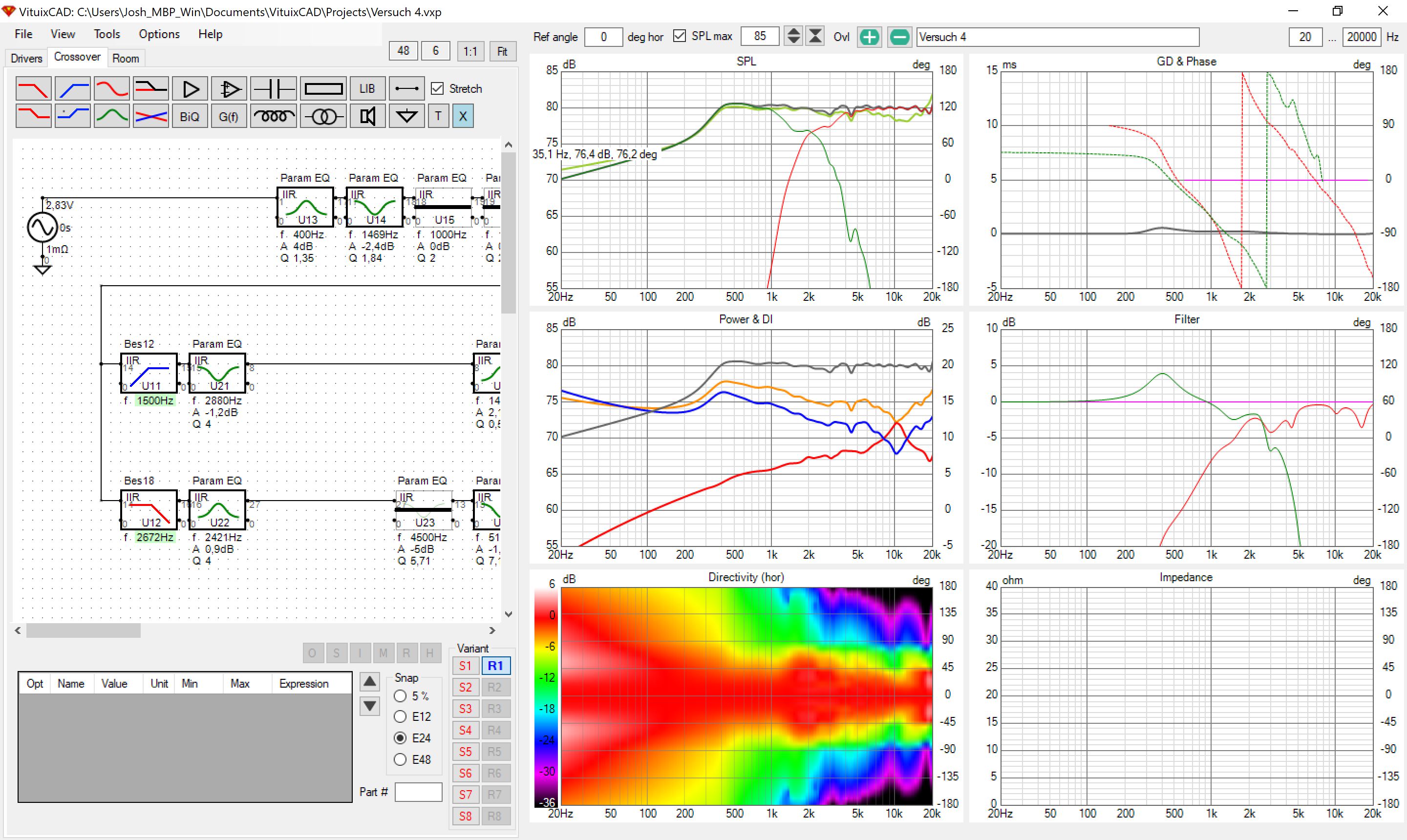Click the U11 Bes12 high-pass block
Viewport: 1407px width, 840px height.
[149, 373]
